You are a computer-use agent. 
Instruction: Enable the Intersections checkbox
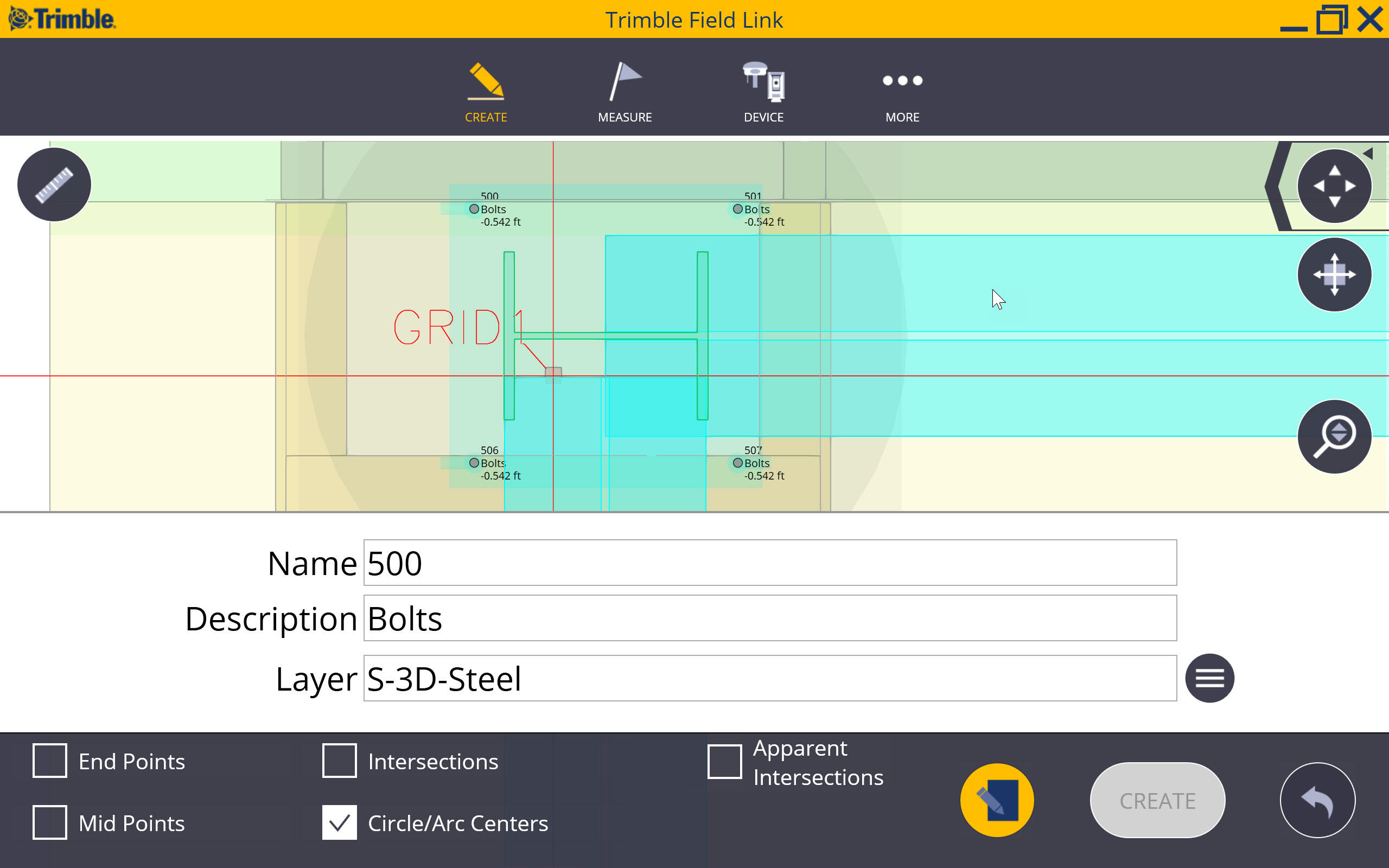tap(339, 761)
